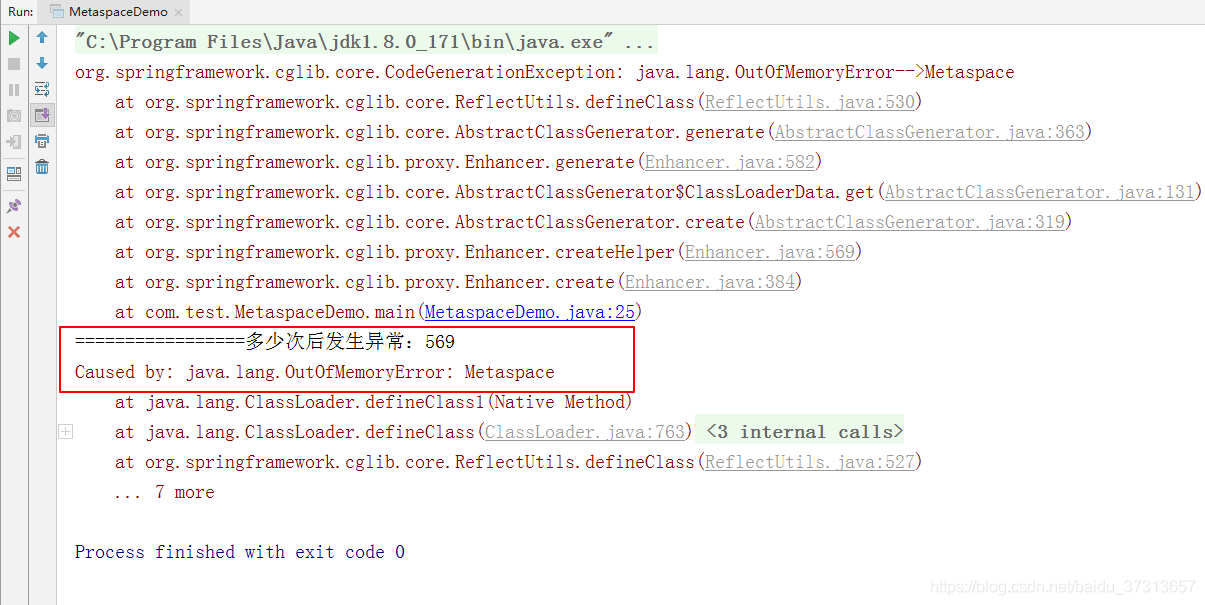Screen dimensions: 1205x605
Task: Print the console output
Action: [41, 141]
